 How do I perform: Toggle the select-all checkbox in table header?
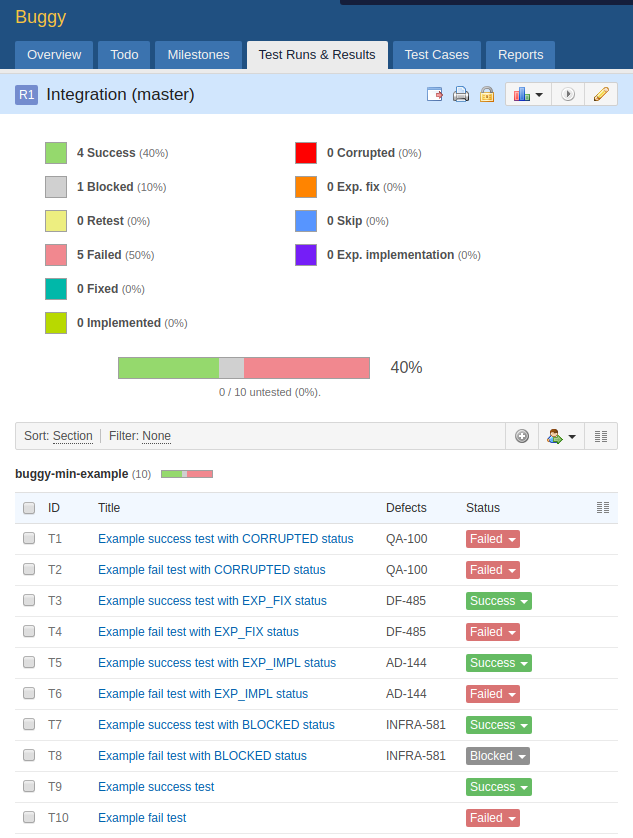click(29, 508)
